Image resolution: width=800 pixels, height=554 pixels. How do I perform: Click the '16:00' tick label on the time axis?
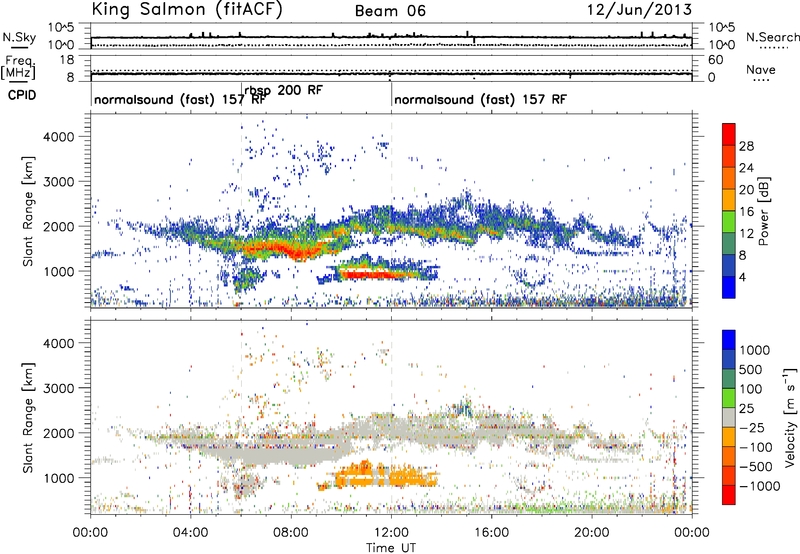tap(491, 533)
